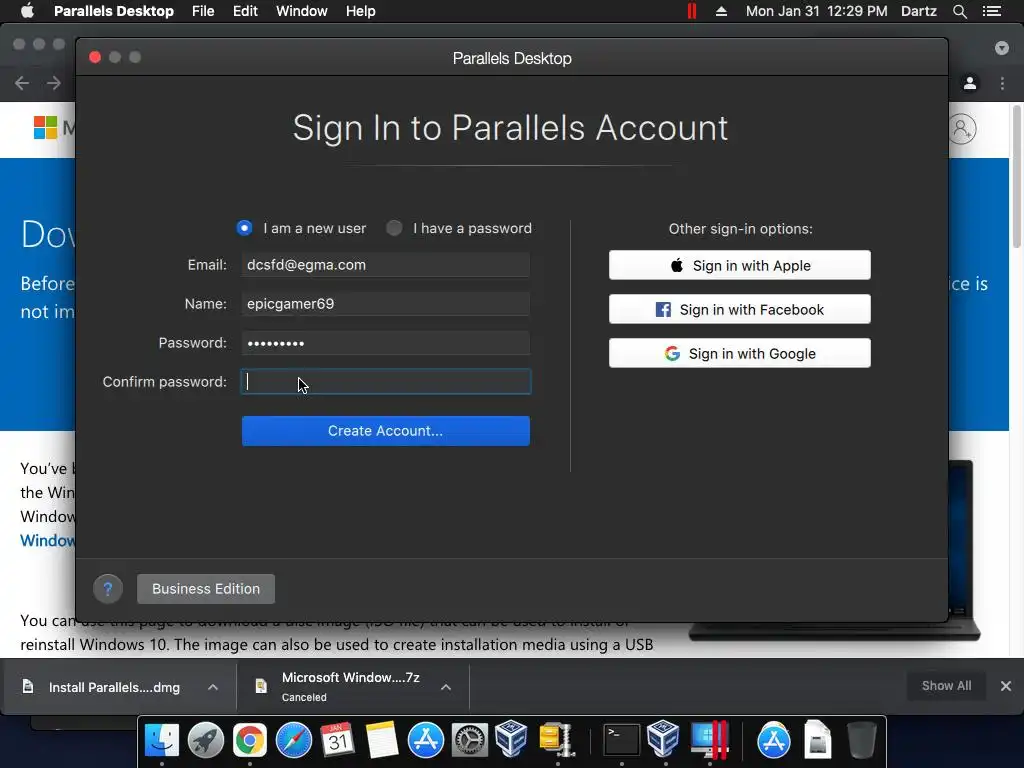This screenshot has width=1024, height=768.
Task: Click the Password input field
Action: click(385, 343)
